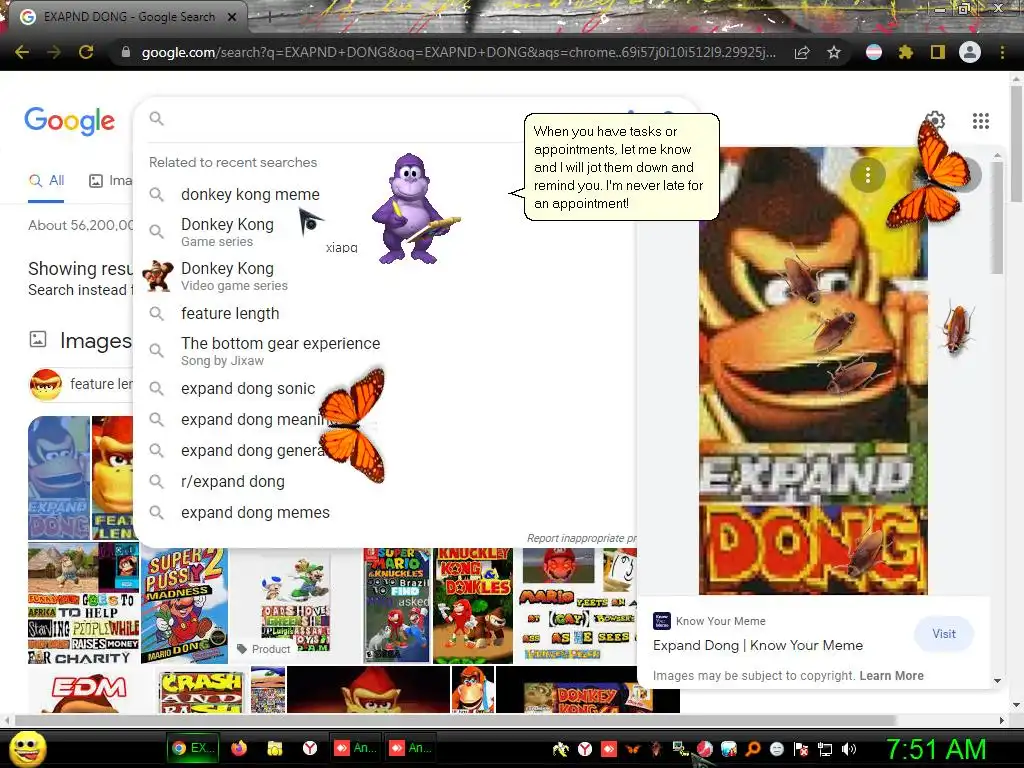
Task: Reload the Google search page
Action: pos(86,52)
